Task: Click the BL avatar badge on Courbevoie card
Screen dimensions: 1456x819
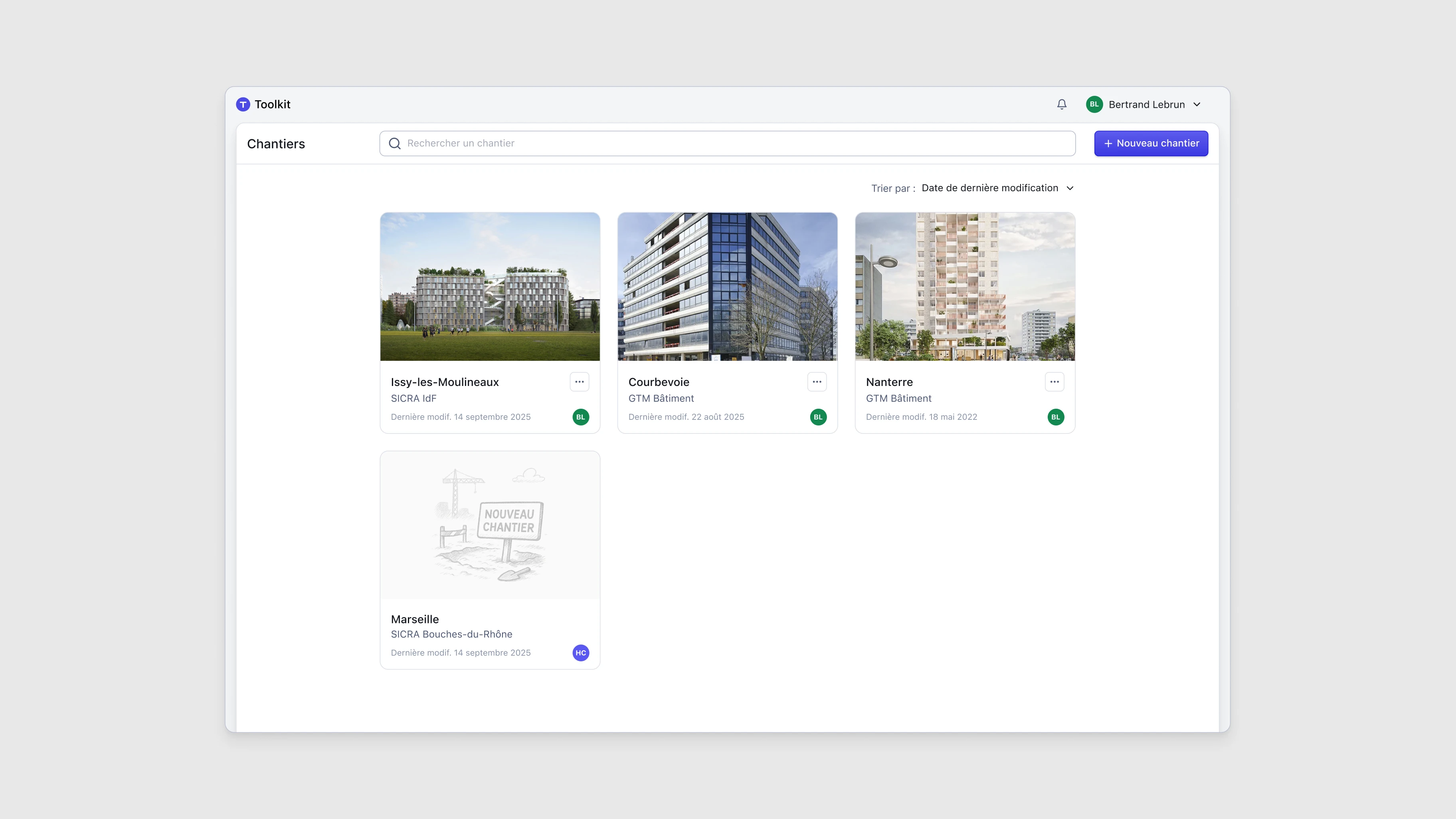Action: [818, 417]
